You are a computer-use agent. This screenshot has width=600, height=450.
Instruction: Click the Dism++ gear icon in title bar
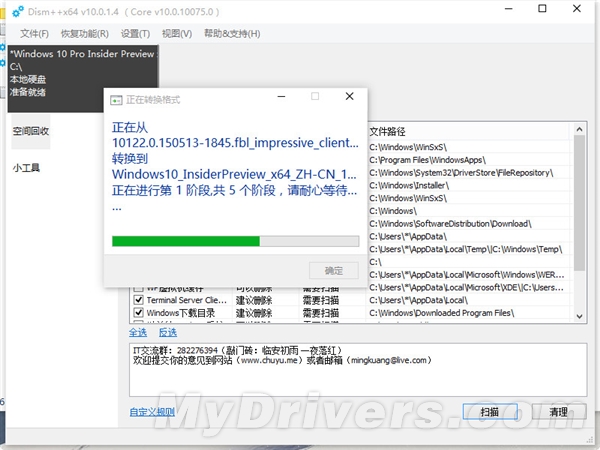18,12
